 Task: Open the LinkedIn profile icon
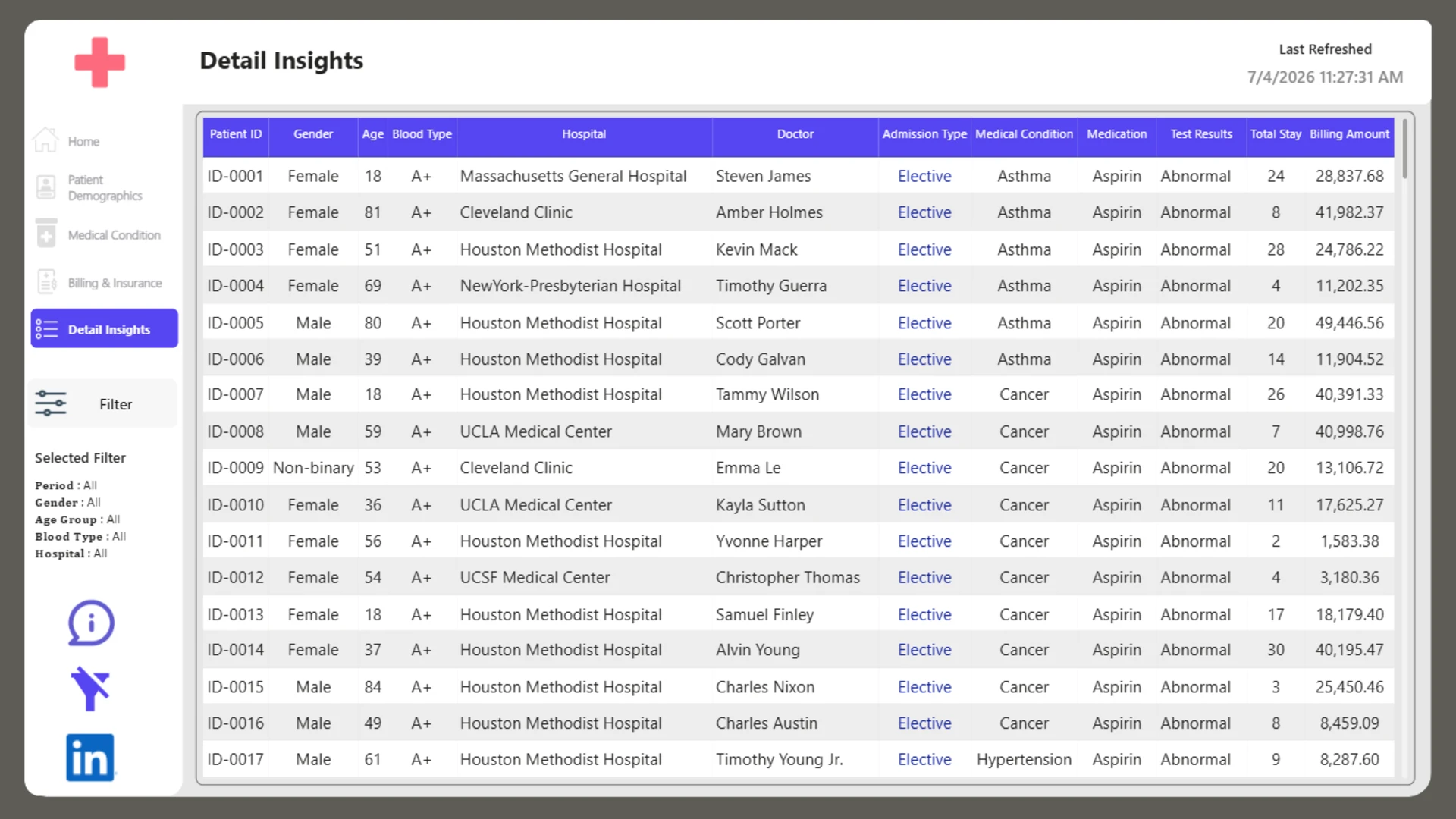pos(90,758)
